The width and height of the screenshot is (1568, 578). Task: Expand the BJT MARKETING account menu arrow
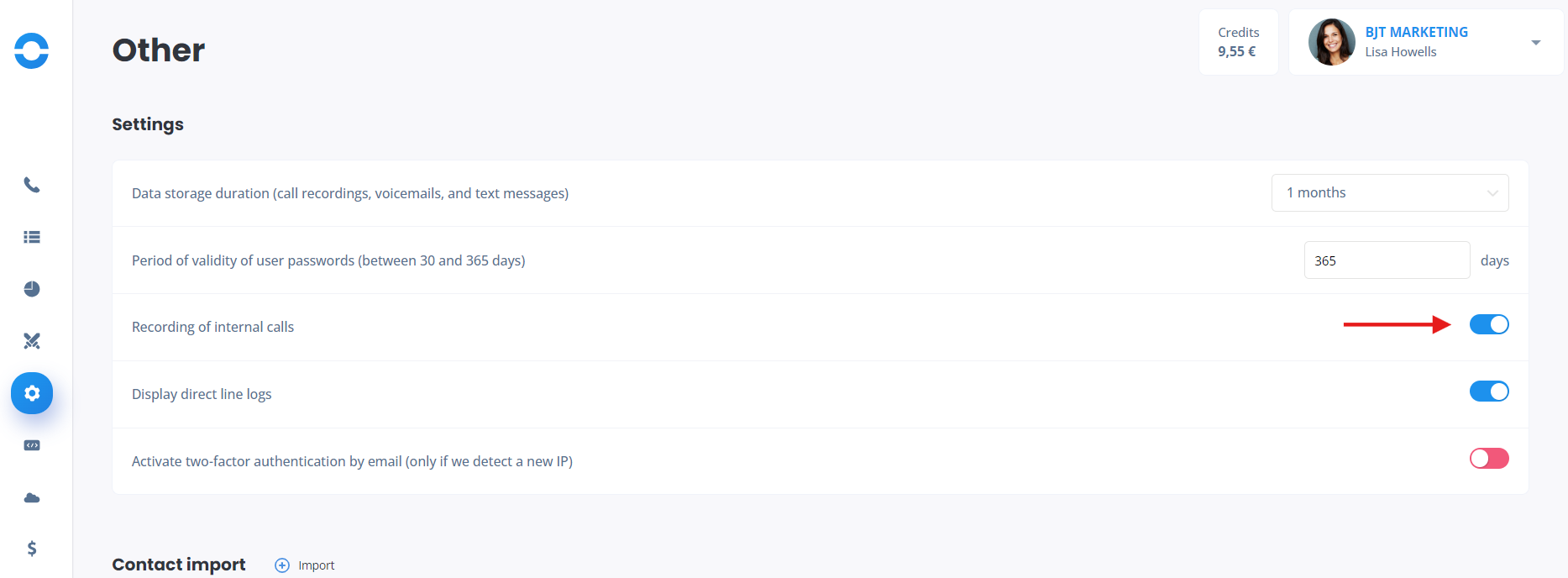pos(1536,43)
